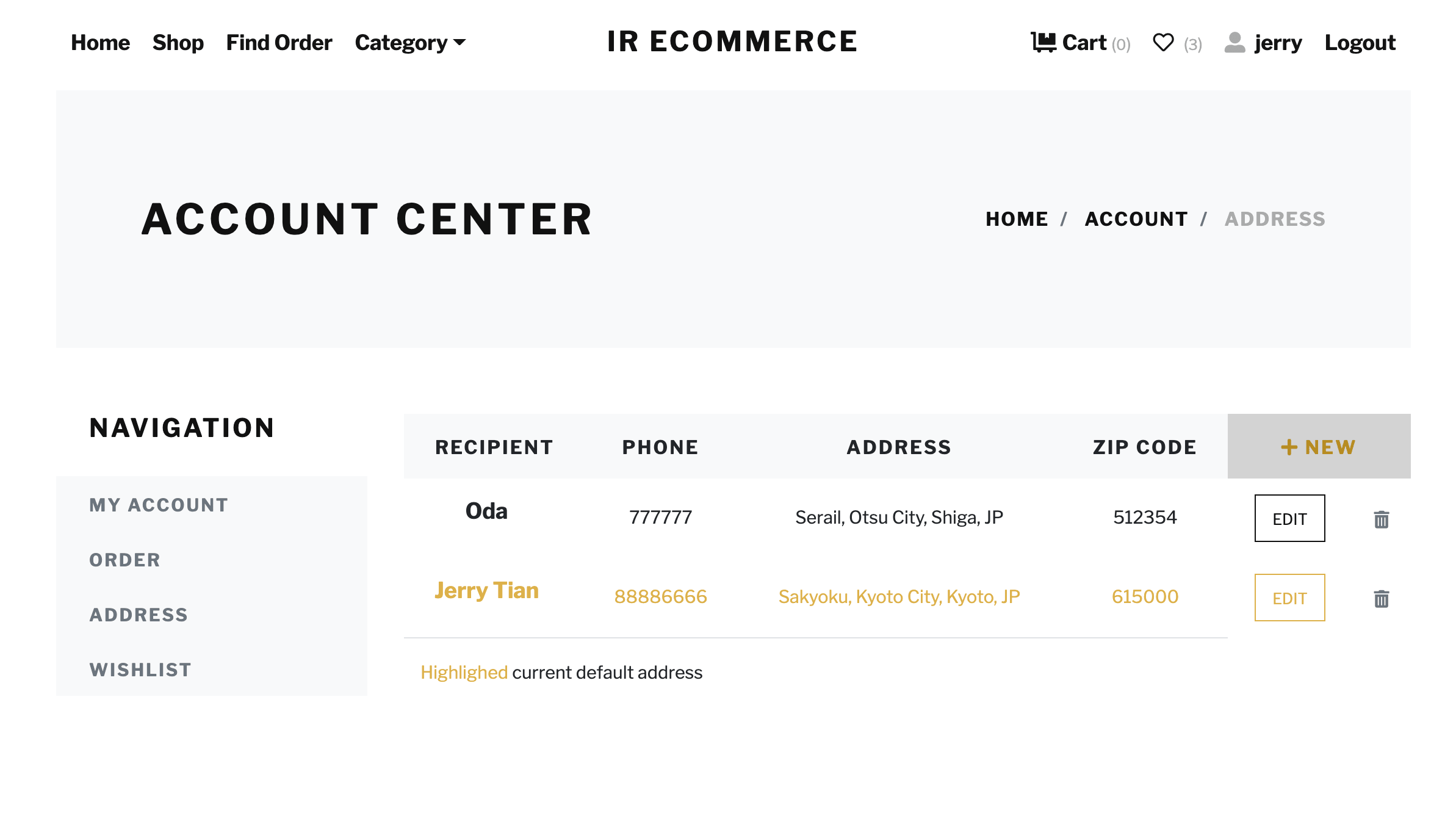The image size is (1456, 813).
Task: Open jerry's username link
Action: coord(1278,43)
